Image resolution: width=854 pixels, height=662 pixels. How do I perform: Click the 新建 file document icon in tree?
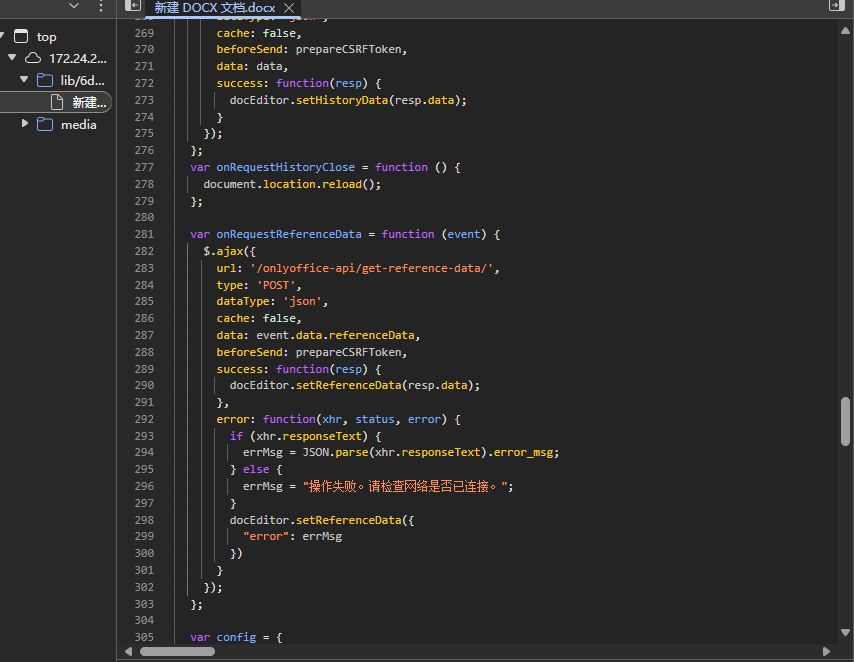(57, 102)
